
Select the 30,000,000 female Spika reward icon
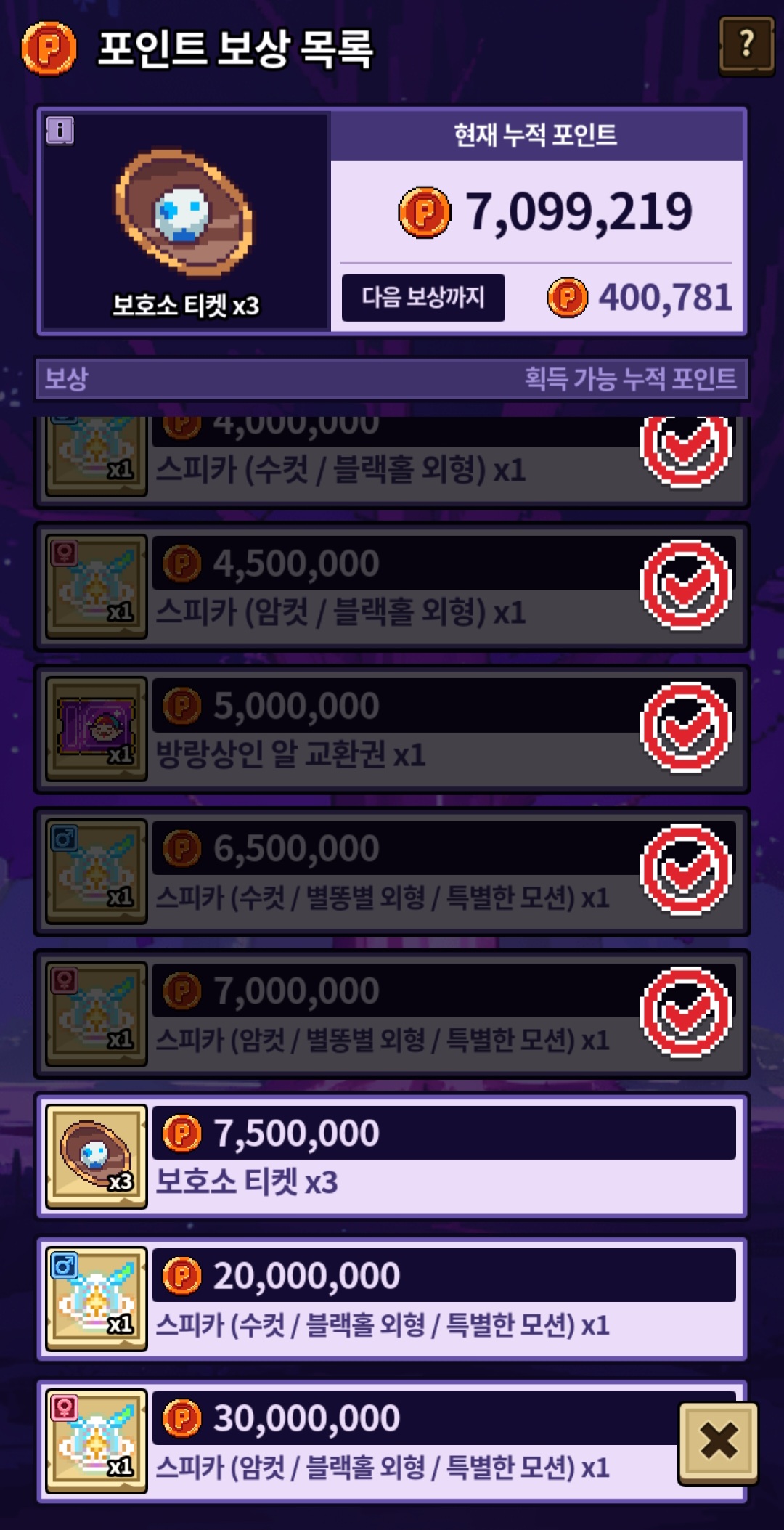pos(97,1441)
